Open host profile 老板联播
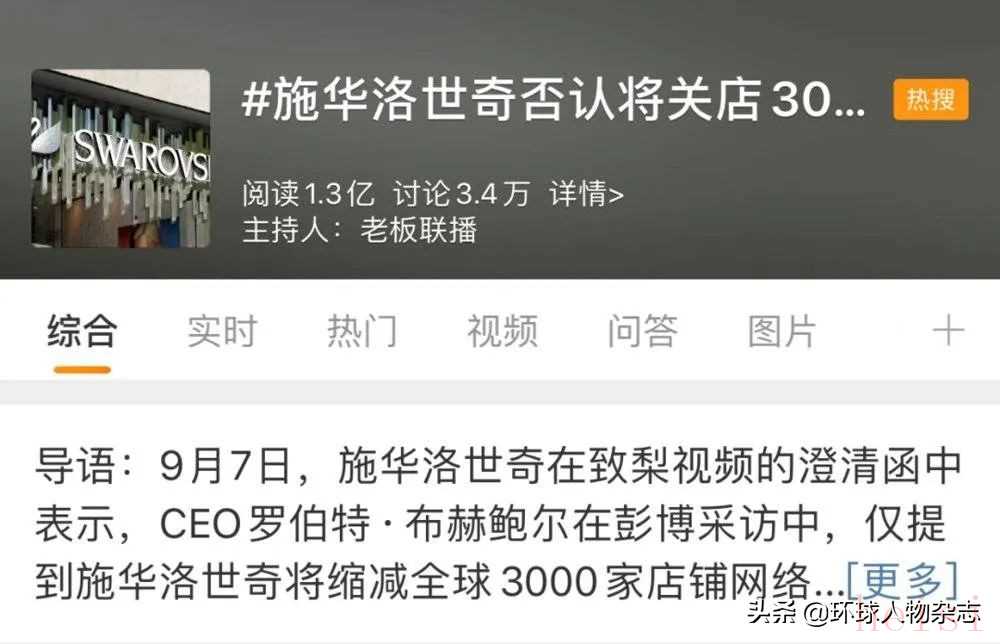 [x=418, y=230]
